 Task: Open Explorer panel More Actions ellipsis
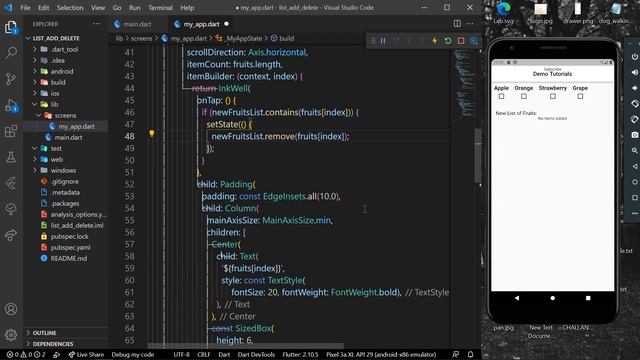(x=96, y=24)
